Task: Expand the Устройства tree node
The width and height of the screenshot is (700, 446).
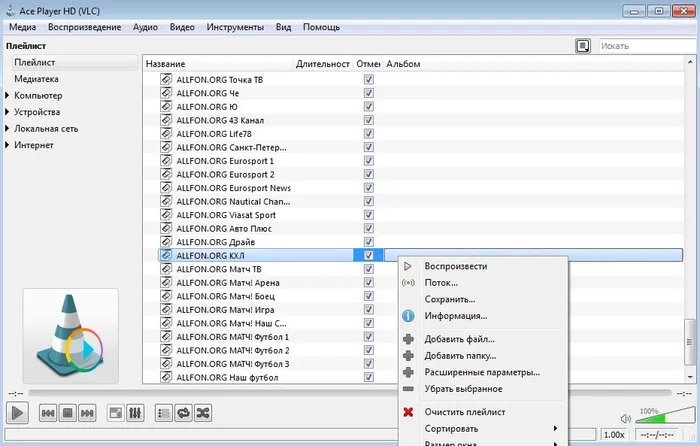Action: coord(7,112)
